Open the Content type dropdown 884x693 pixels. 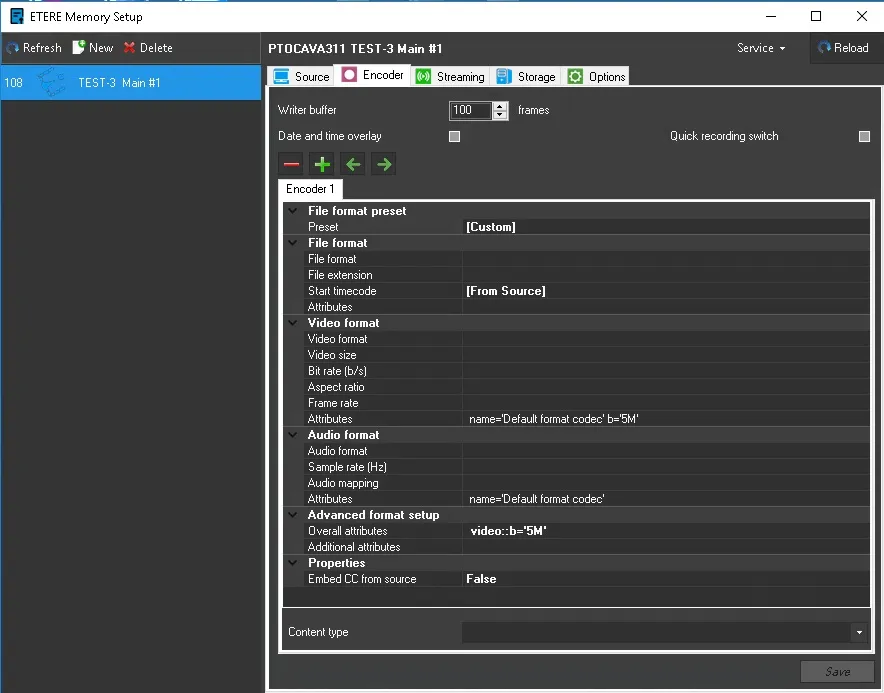858,632
